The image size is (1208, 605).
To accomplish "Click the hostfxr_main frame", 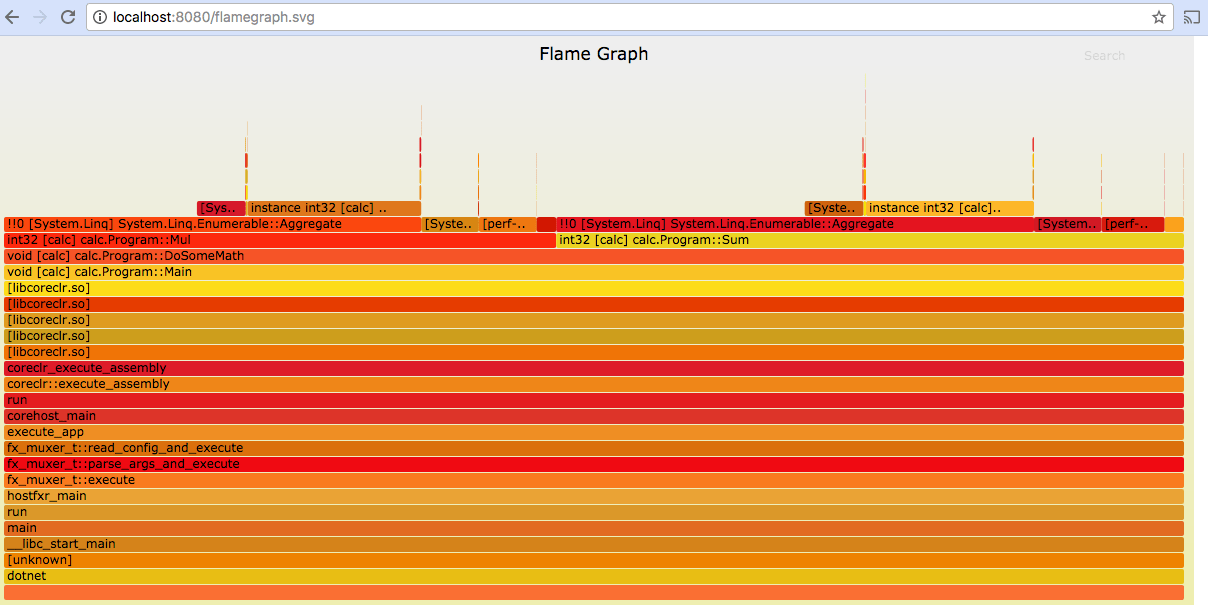I will [x=594, y=496].
